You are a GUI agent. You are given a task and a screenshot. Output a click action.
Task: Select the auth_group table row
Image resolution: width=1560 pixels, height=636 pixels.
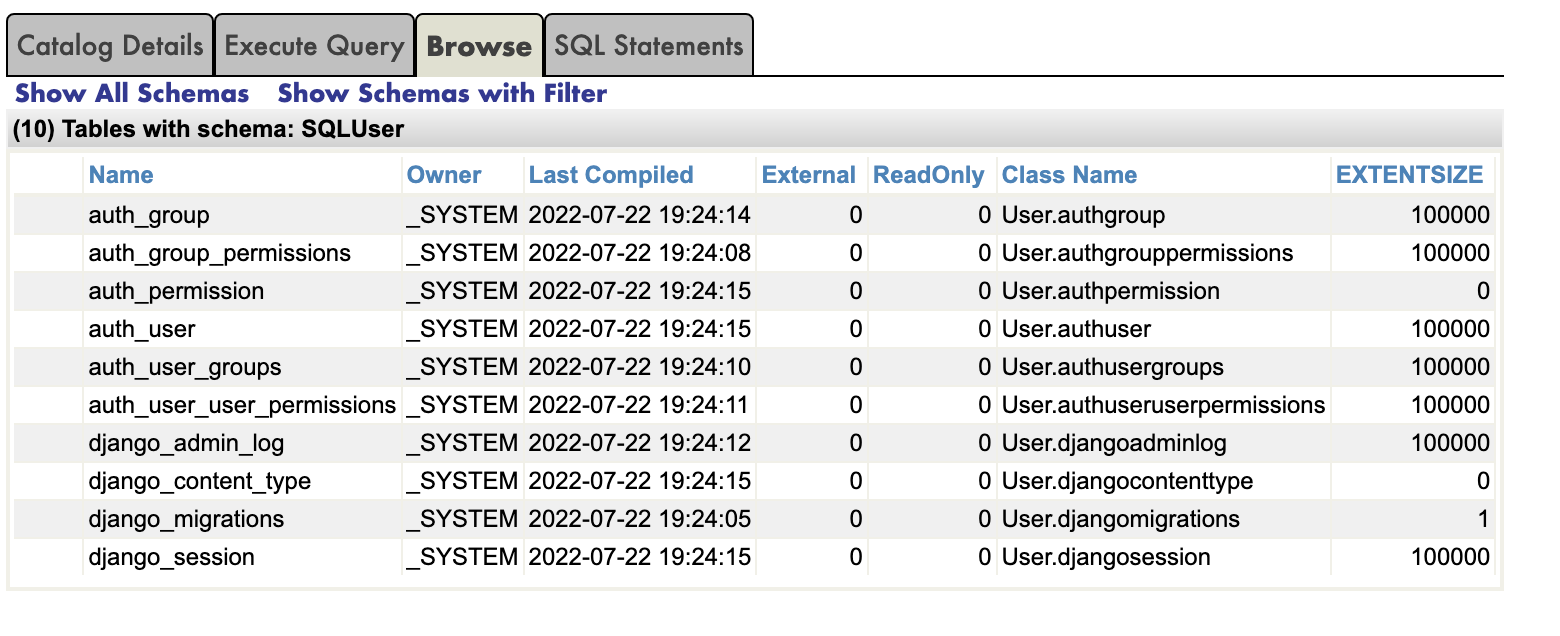click(x=149, y=216)
